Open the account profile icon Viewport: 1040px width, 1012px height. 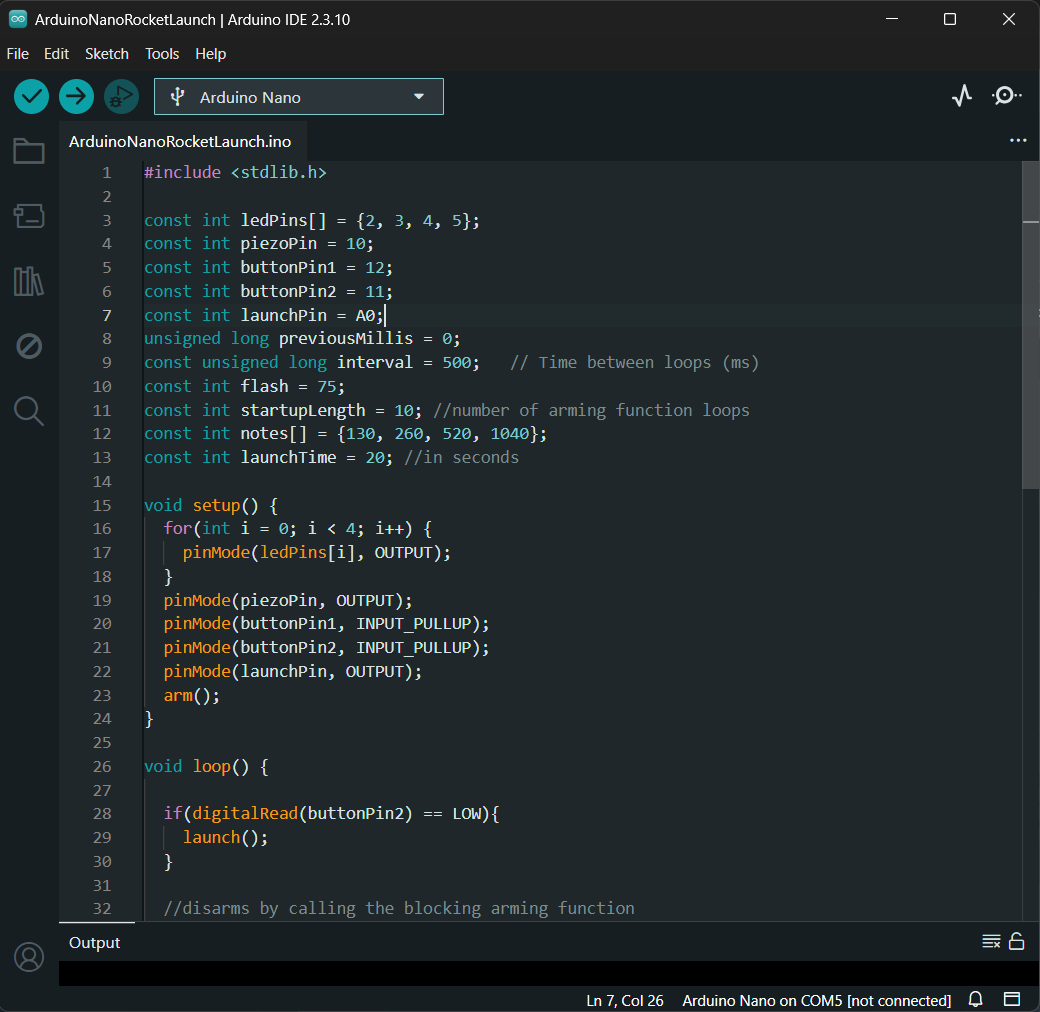coord(29,957)
